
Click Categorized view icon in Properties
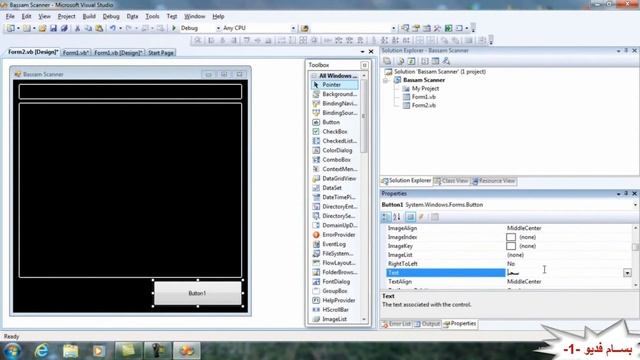tap(386, 217)
